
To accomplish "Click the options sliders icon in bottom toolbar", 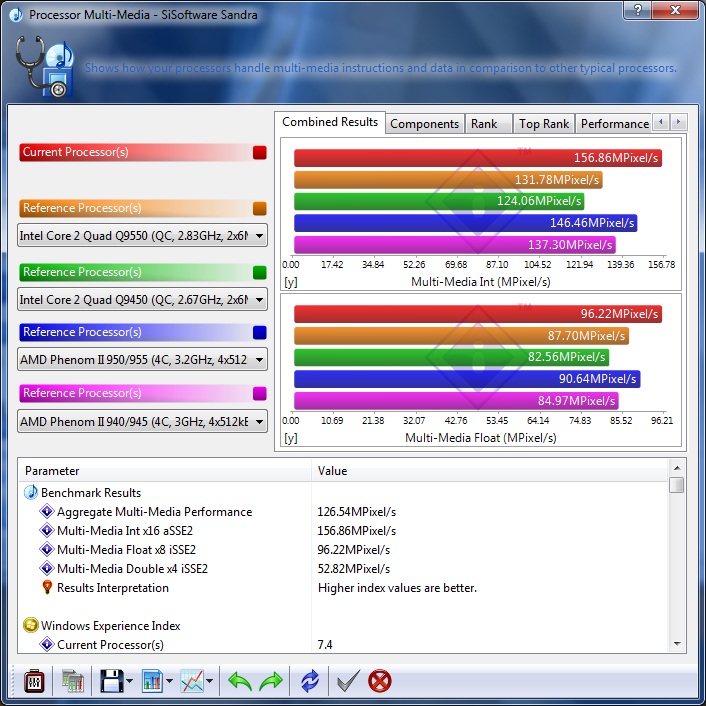I will pos(34,681).
